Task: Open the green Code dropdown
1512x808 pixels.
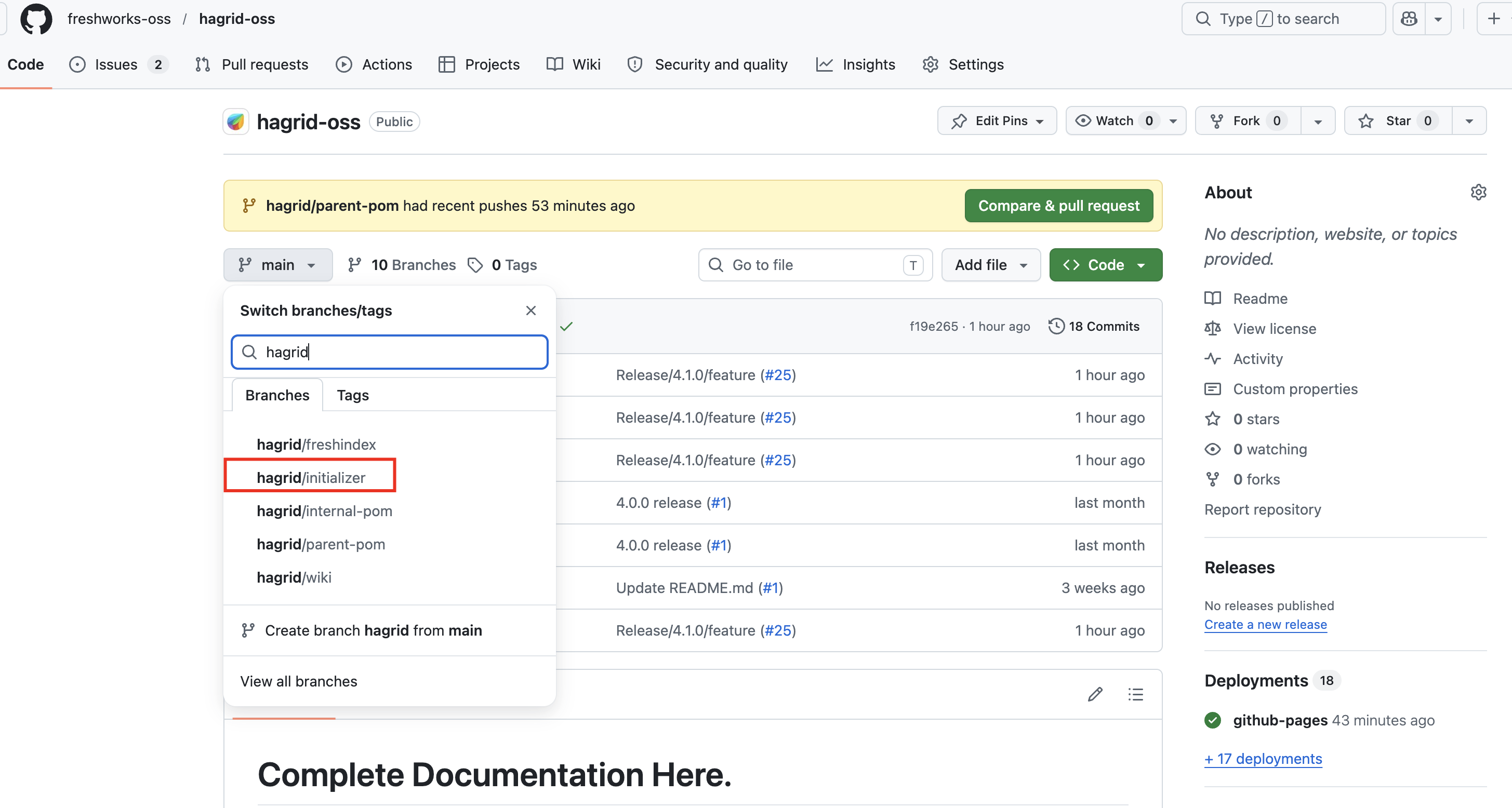Action: (1105, 265)
